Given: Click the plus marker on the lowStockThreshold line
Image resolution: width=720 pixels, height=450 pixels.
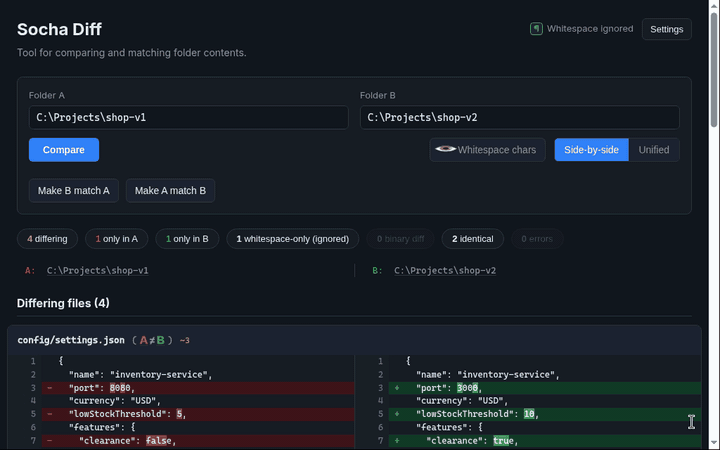Looking at the screenshot, I should (397, 414).
